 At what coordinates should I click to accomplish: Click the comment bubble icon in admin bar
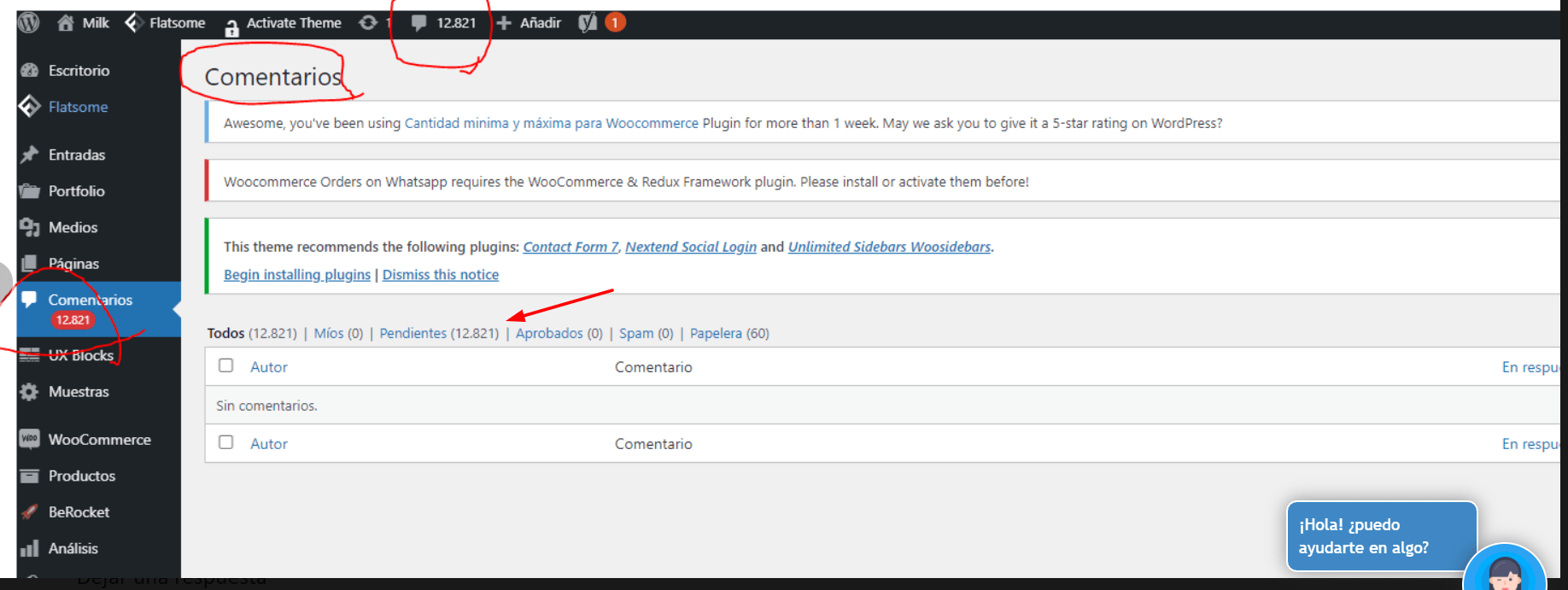tap(418, 23)
